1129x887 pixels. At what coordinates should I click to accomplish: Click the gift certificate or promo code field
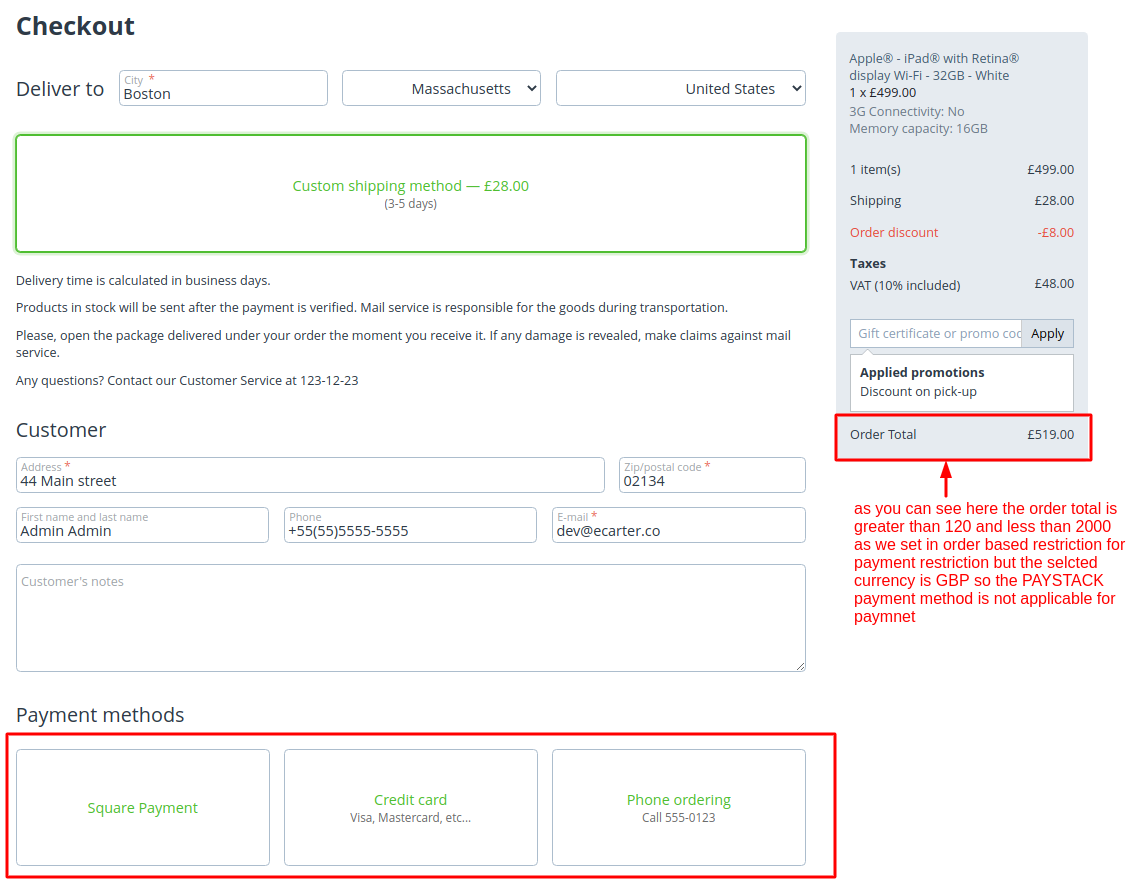936,334
